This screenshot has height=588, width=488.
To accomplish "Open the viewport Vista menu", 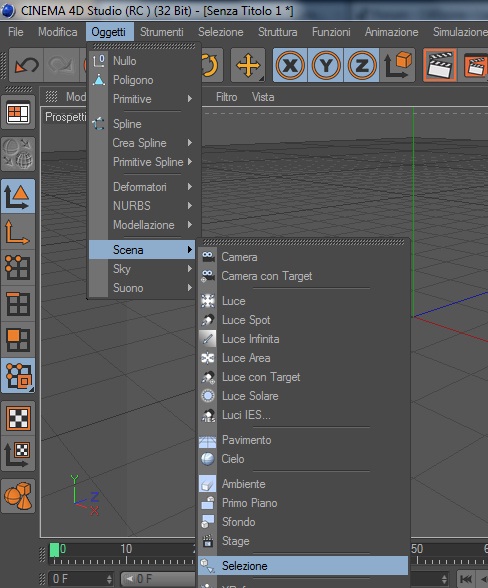I will click(263, 97).
